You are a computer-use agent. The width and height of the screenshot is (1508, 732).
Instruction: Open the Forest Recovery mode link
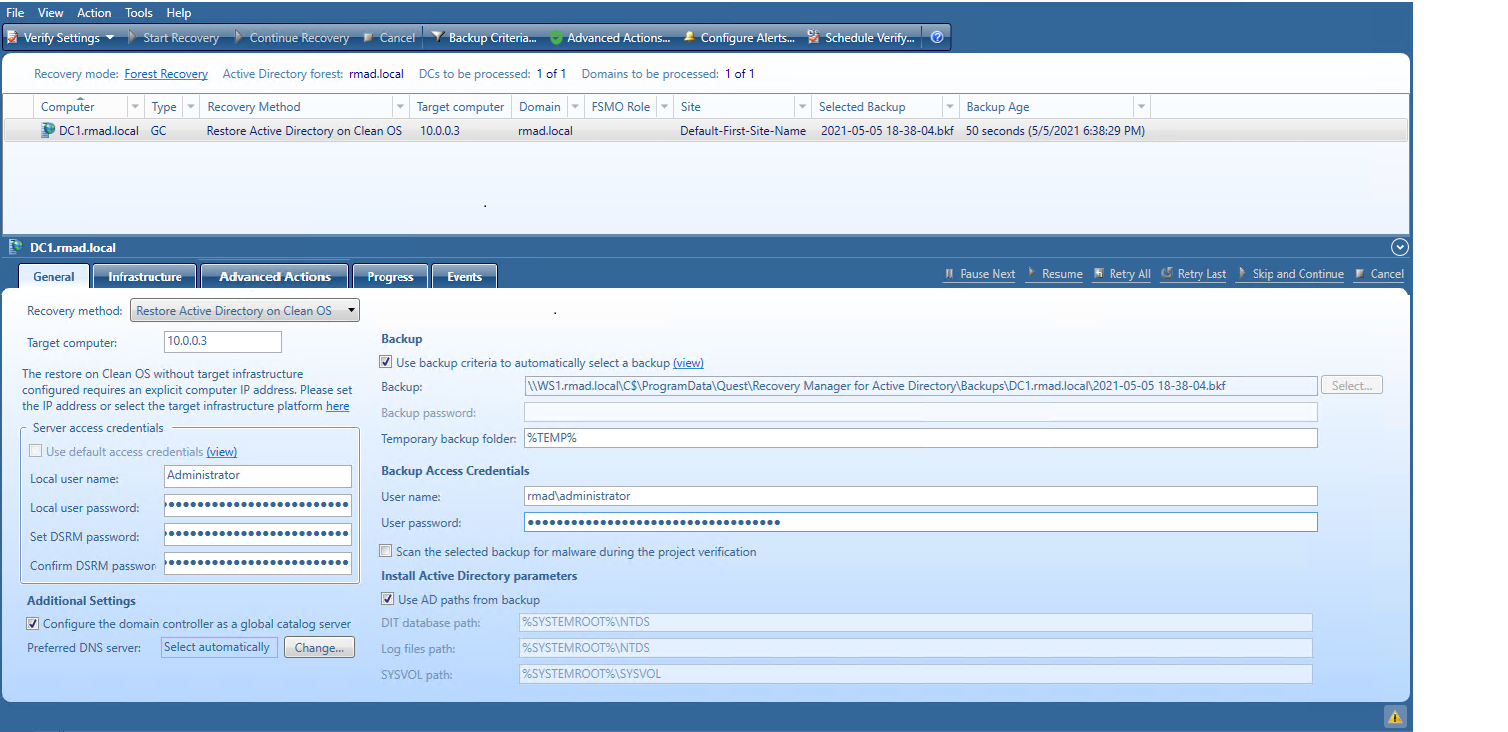point(166,73)
